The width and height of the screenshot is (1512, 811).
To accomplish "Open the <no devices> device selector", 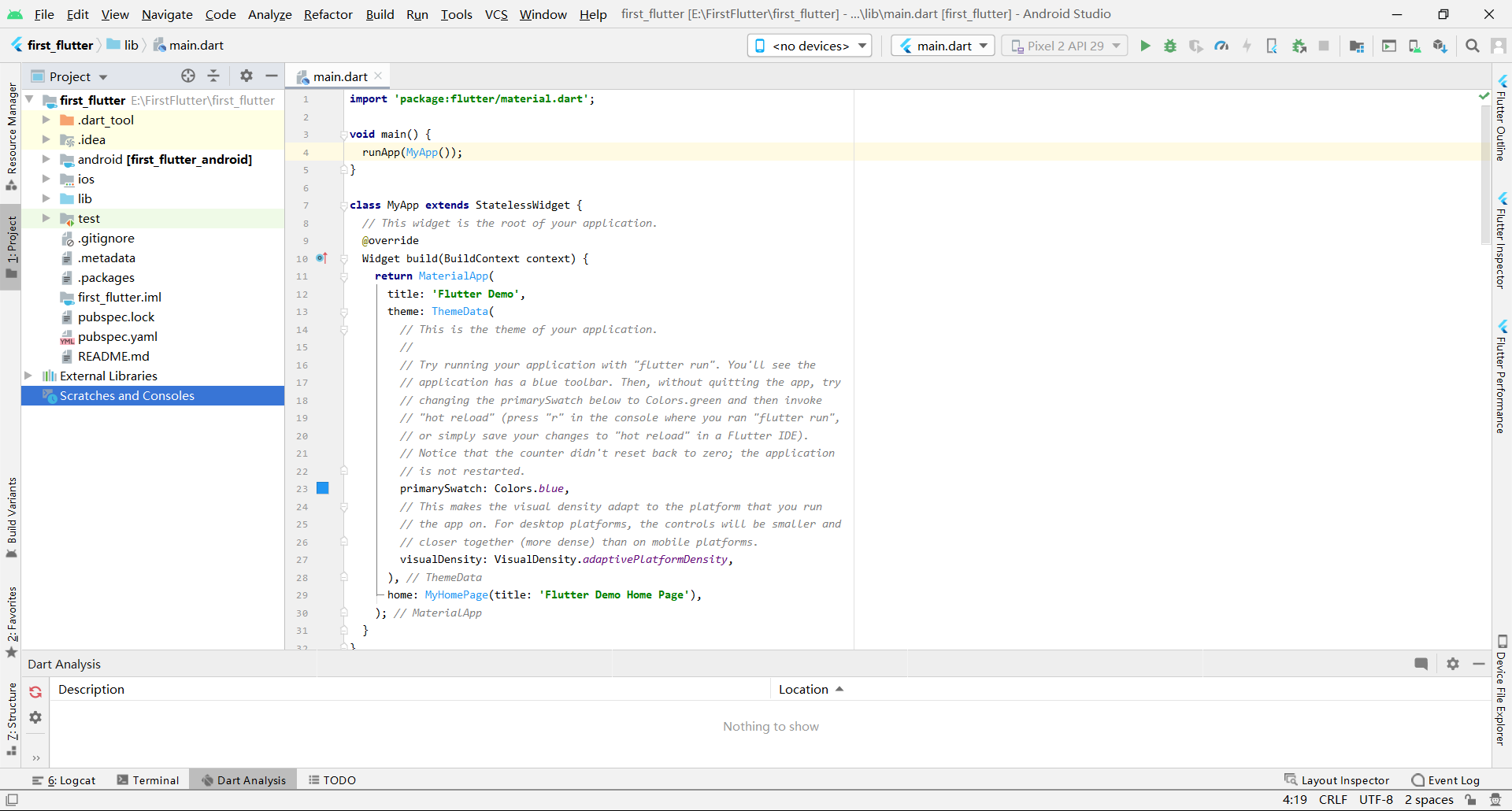I will click(810, 46).
